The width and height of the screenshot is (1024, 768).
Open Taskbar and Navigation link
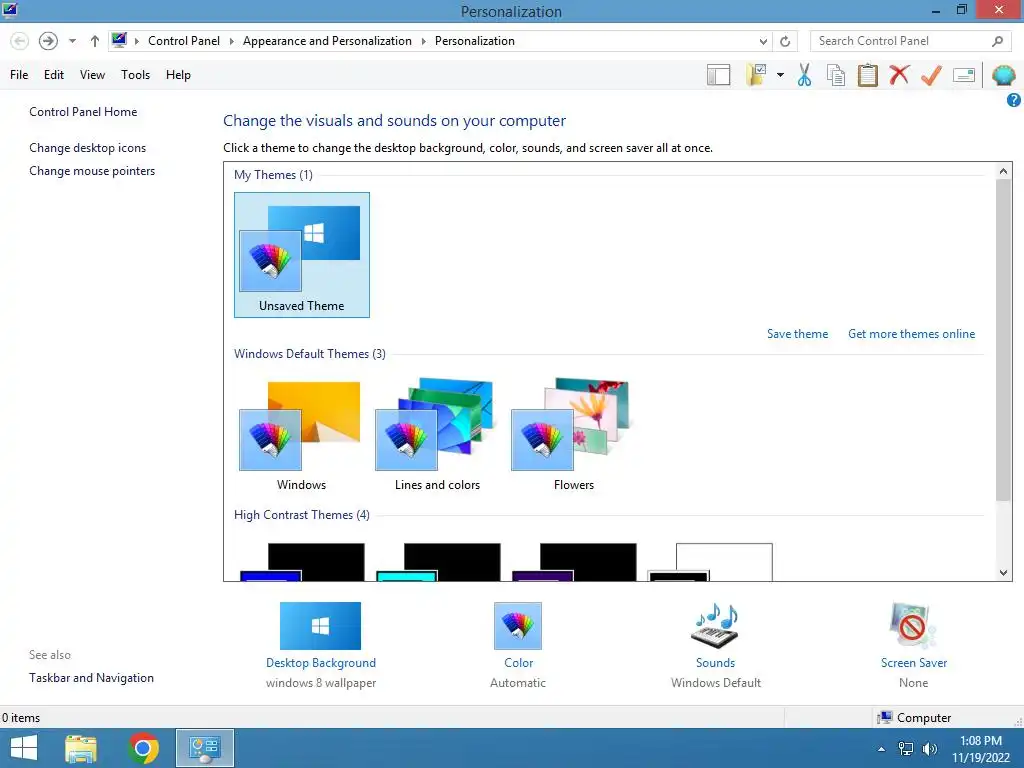[x=91, y=678]
